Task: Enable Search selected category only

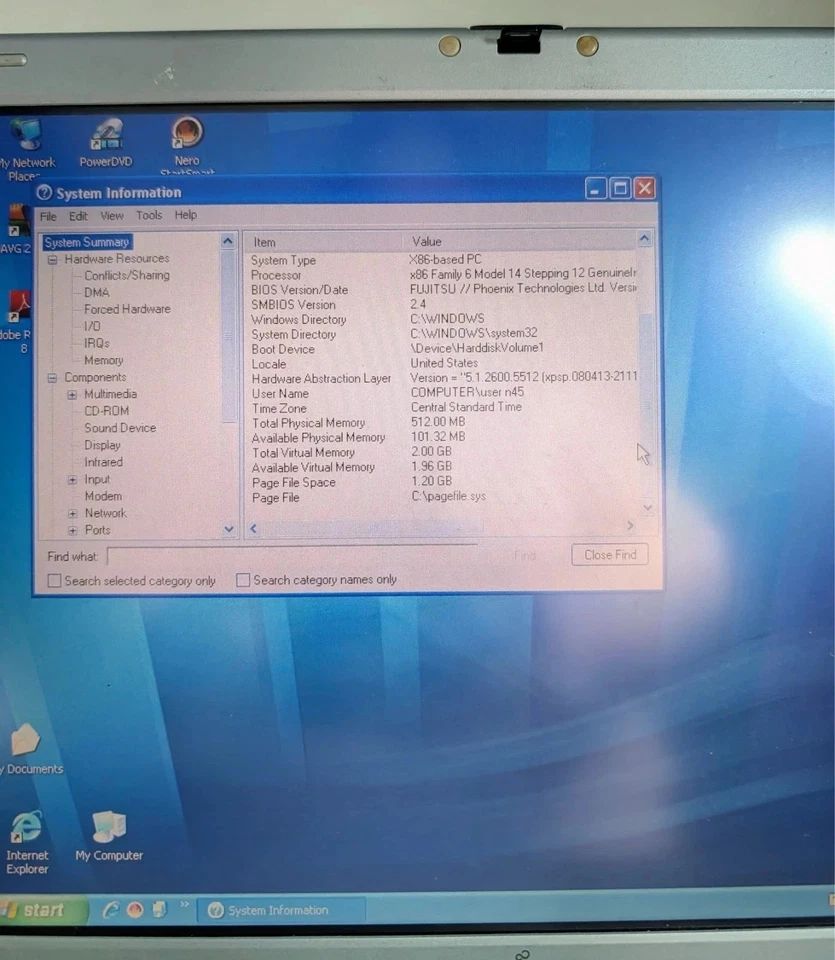Action: (54, 579)
